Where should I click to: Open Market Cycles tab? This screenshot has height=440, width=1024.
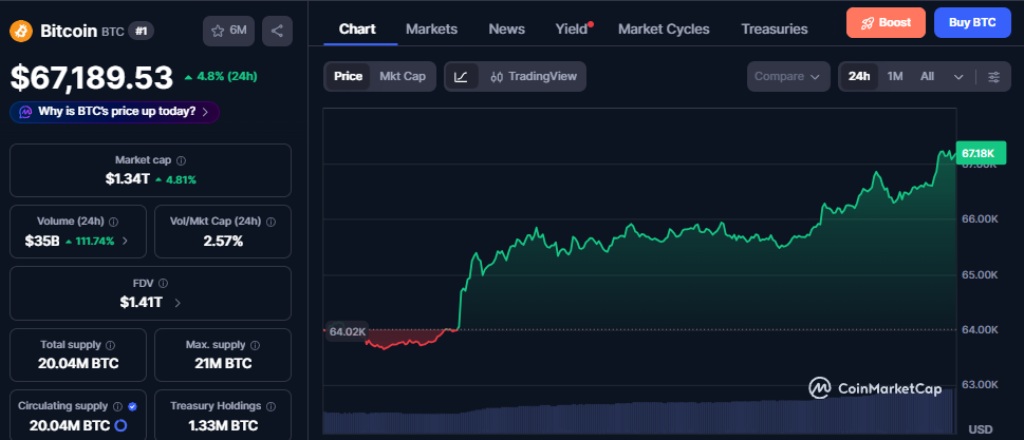coord(664,29)
